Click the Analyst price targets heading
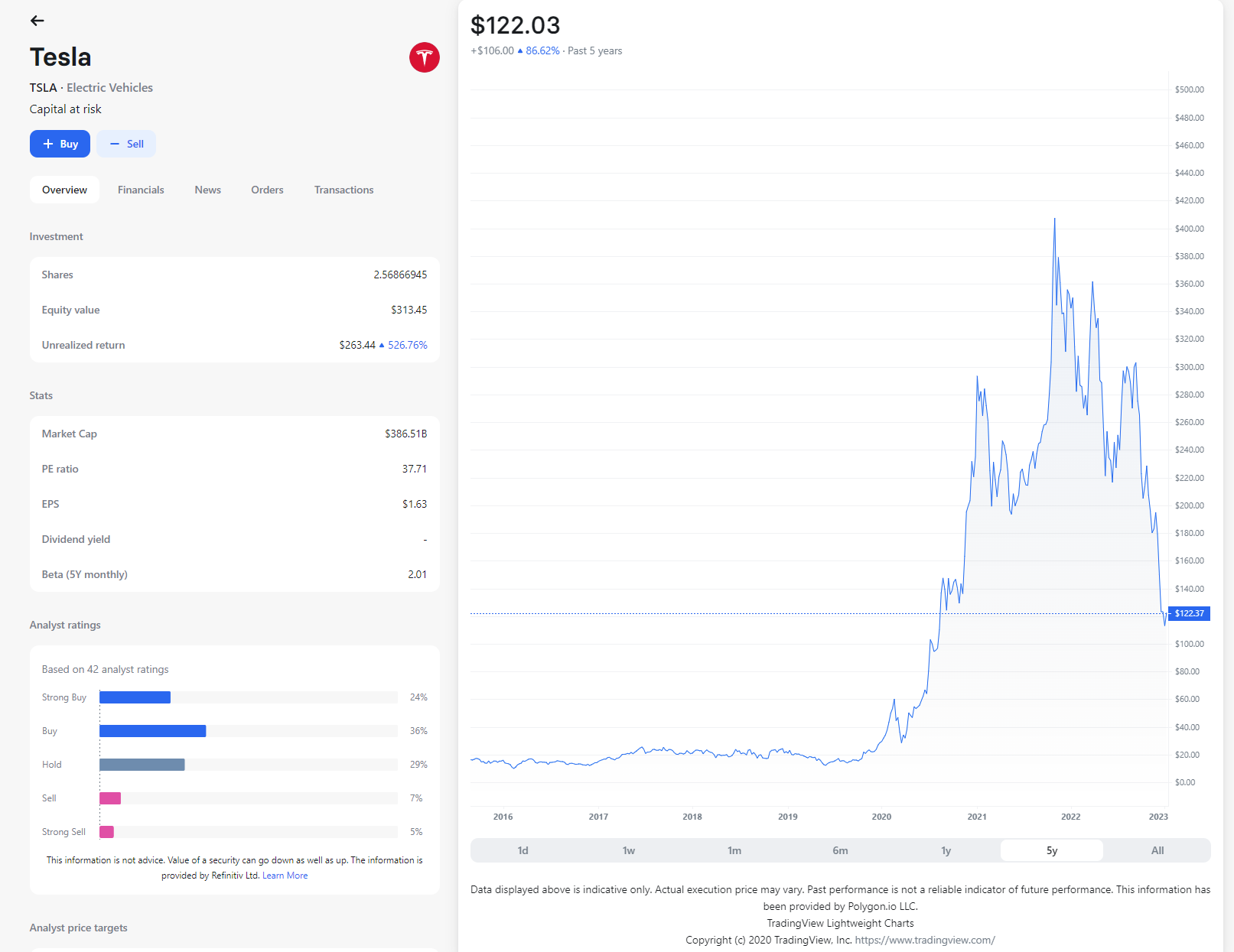1234x952 pixels. 79,928
